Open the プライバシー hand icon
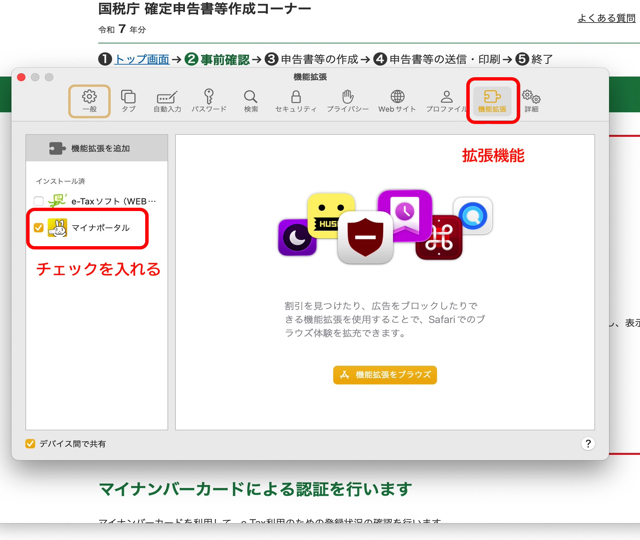The image size is (640, 540). point(347,100)
